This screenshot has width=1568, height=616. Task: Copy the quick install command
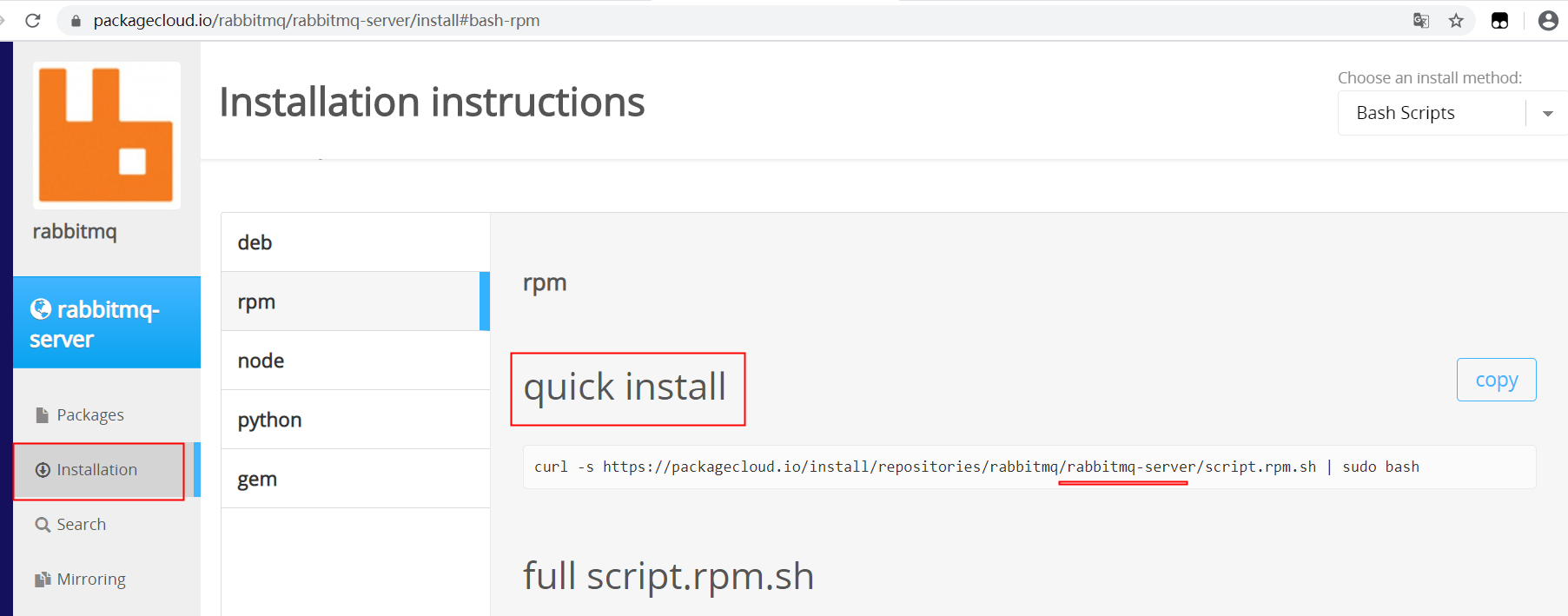(x=1496, y=380)
